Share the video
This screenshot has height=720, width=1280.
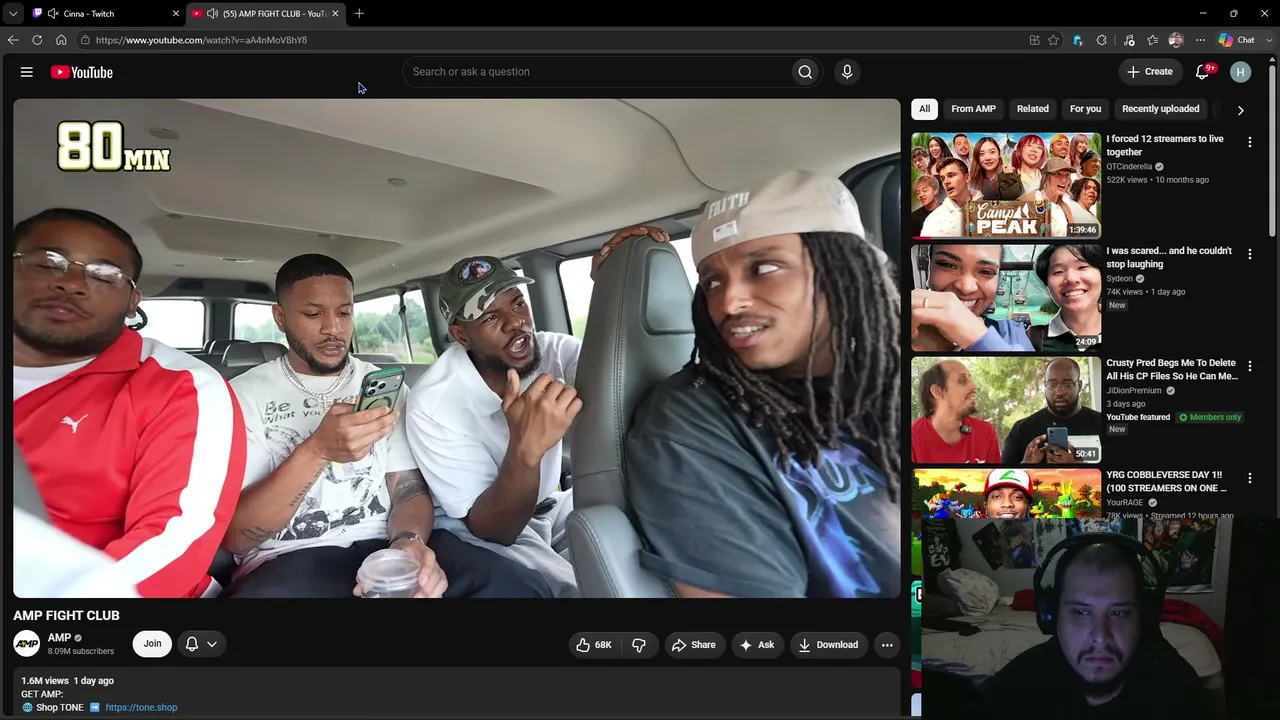[x=693, y=645]
